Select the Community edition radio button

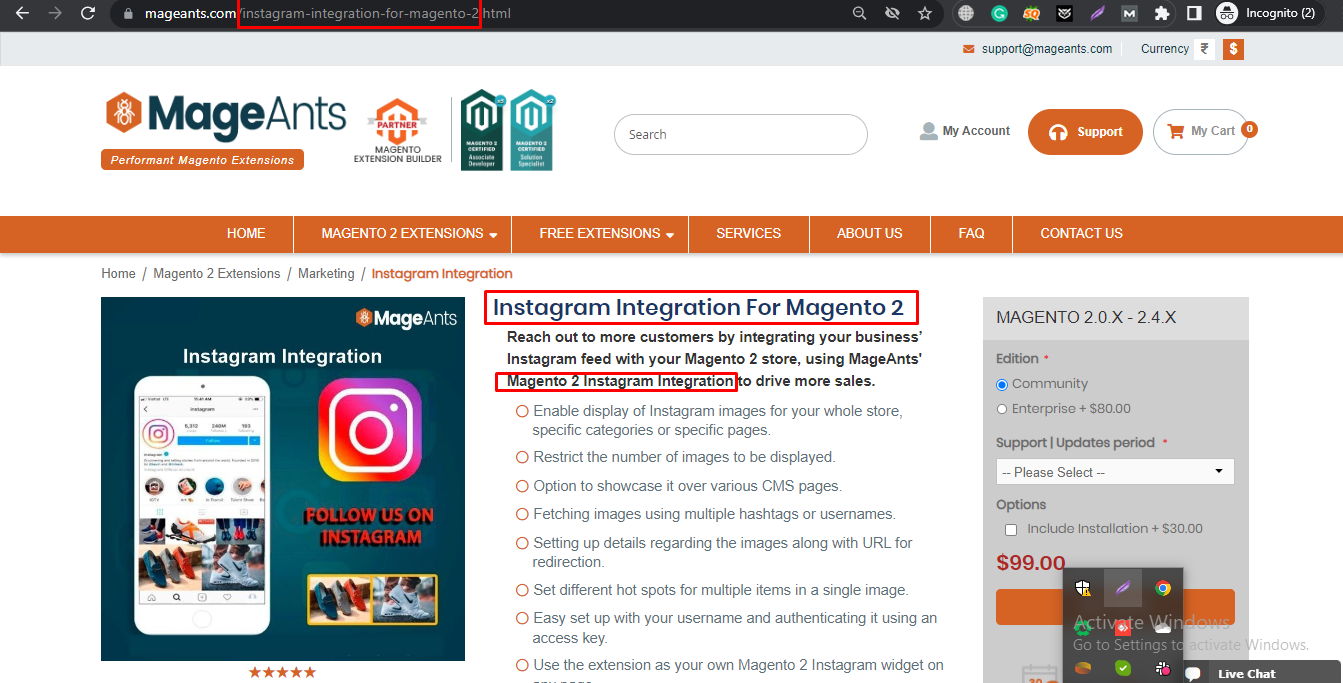click(1002, 384)
